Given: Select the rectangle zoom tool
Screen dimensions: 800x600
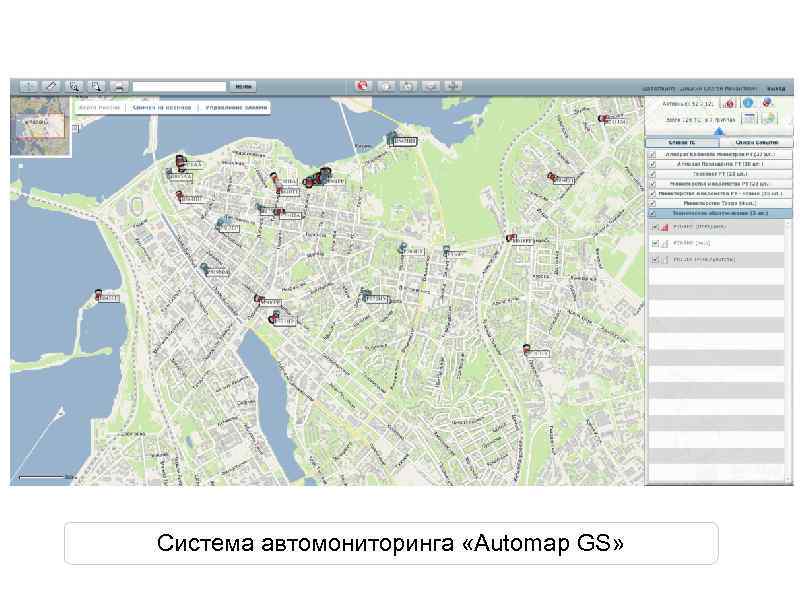Looking at the screenshot, I should coord(97,87).
